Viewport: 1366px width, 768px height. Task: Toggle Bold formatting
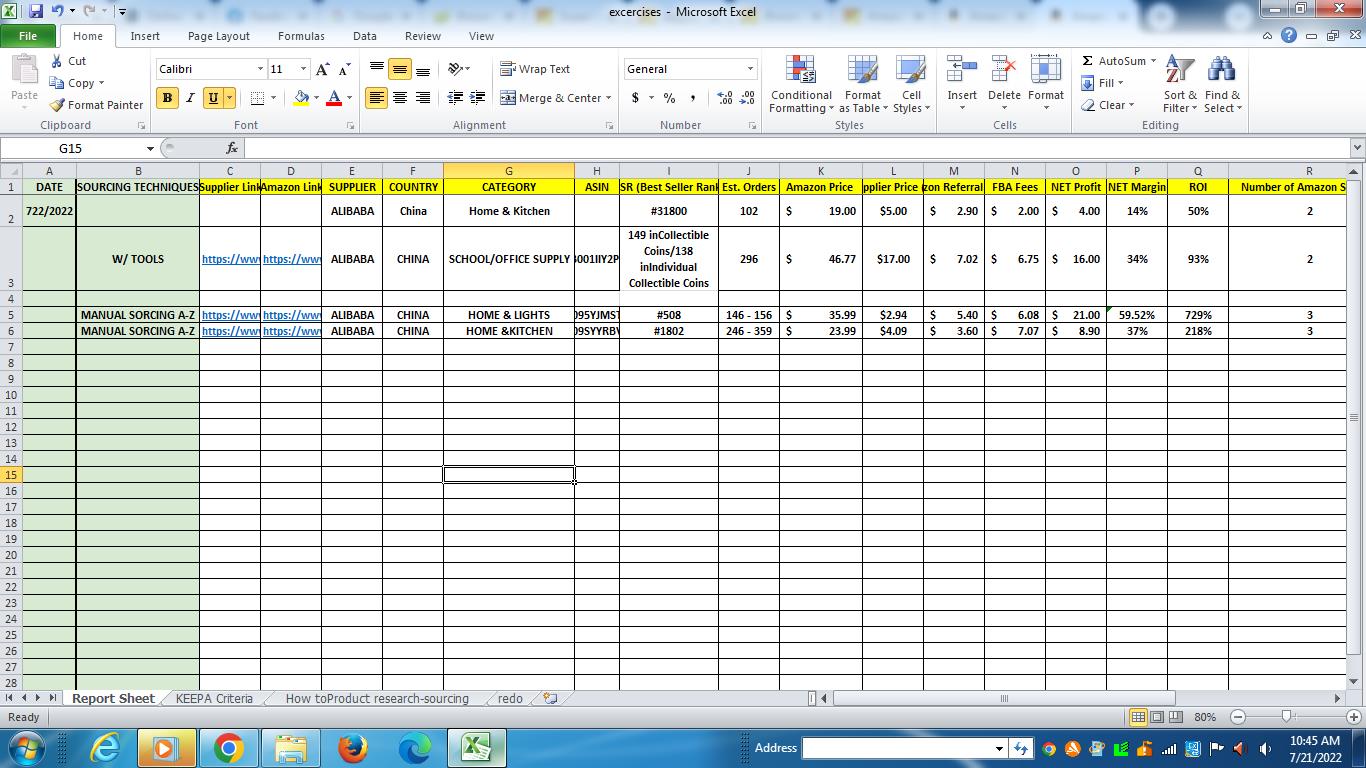[167, 98]
